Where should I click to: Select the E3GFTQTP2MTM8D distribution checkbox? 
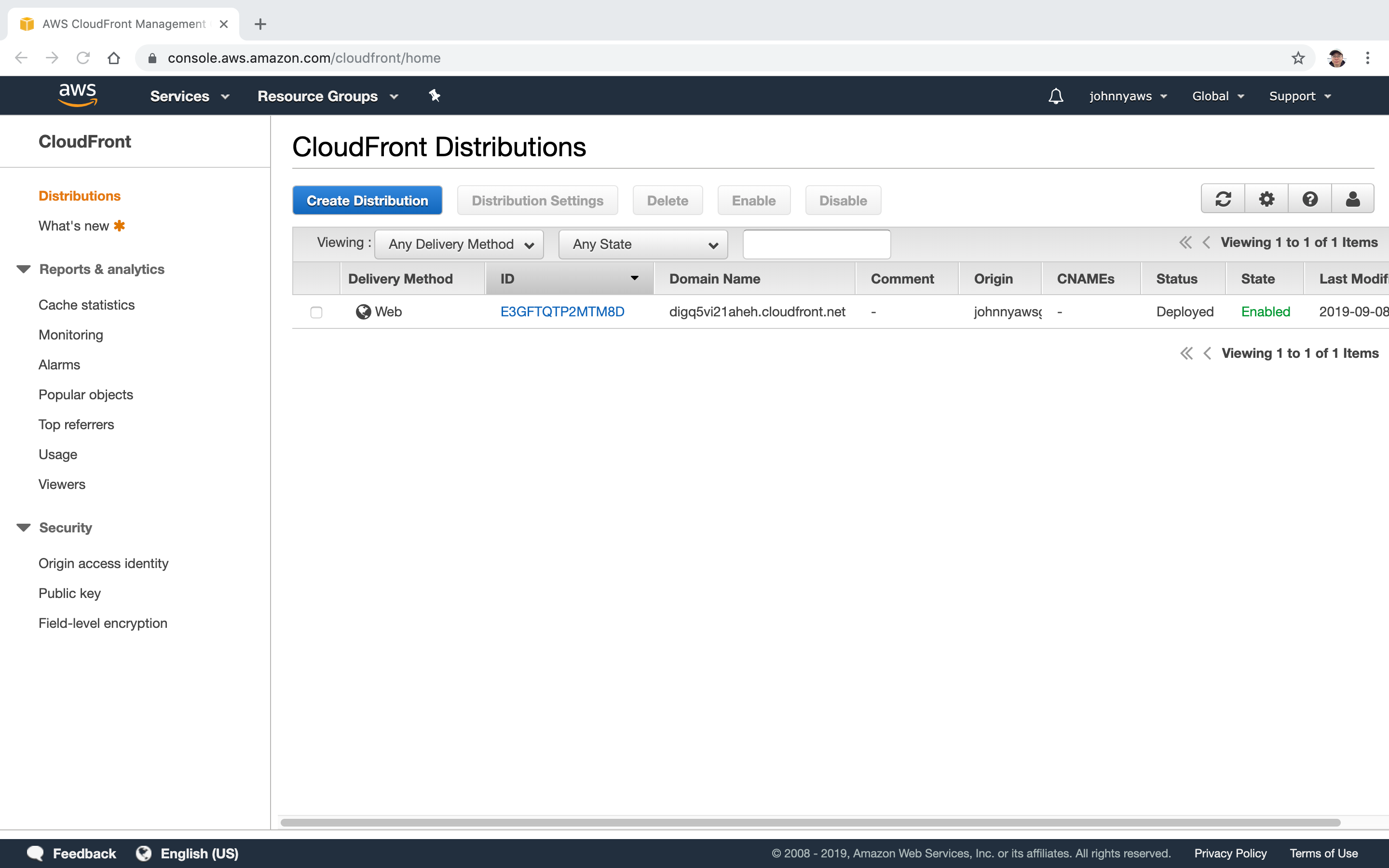[316, 312]
